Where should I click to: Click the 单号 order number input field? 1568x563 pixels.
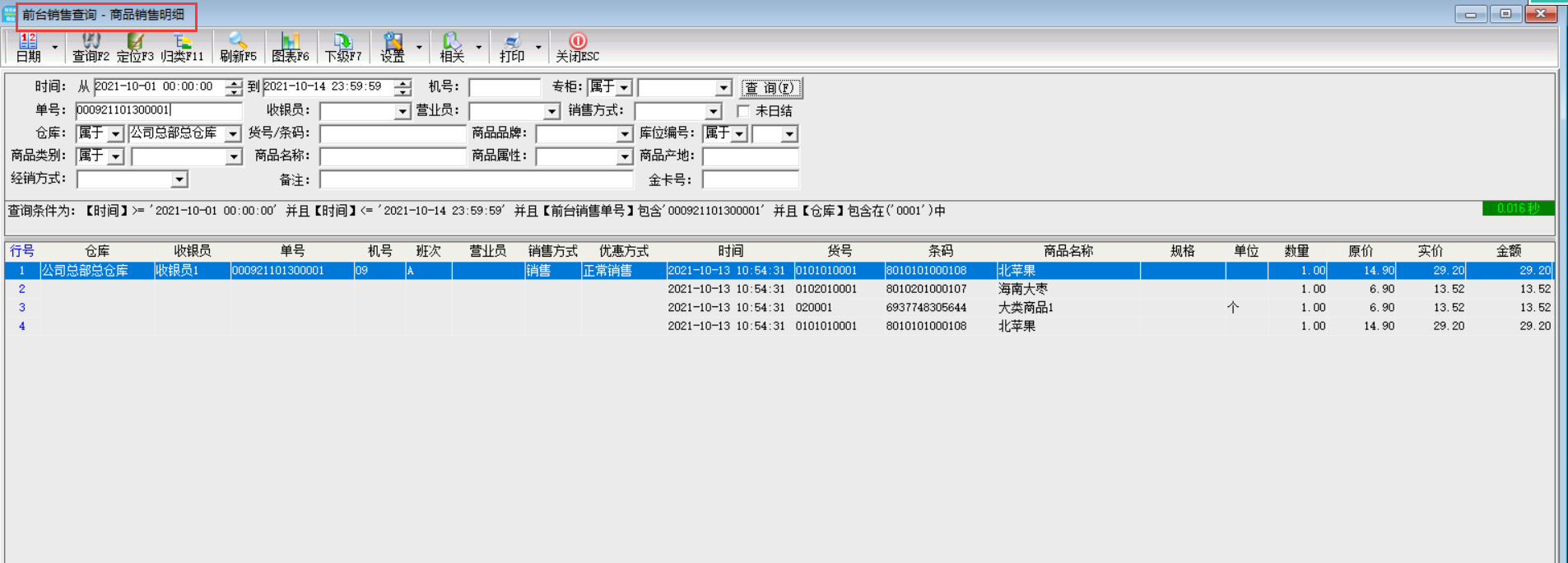point(158,110)
